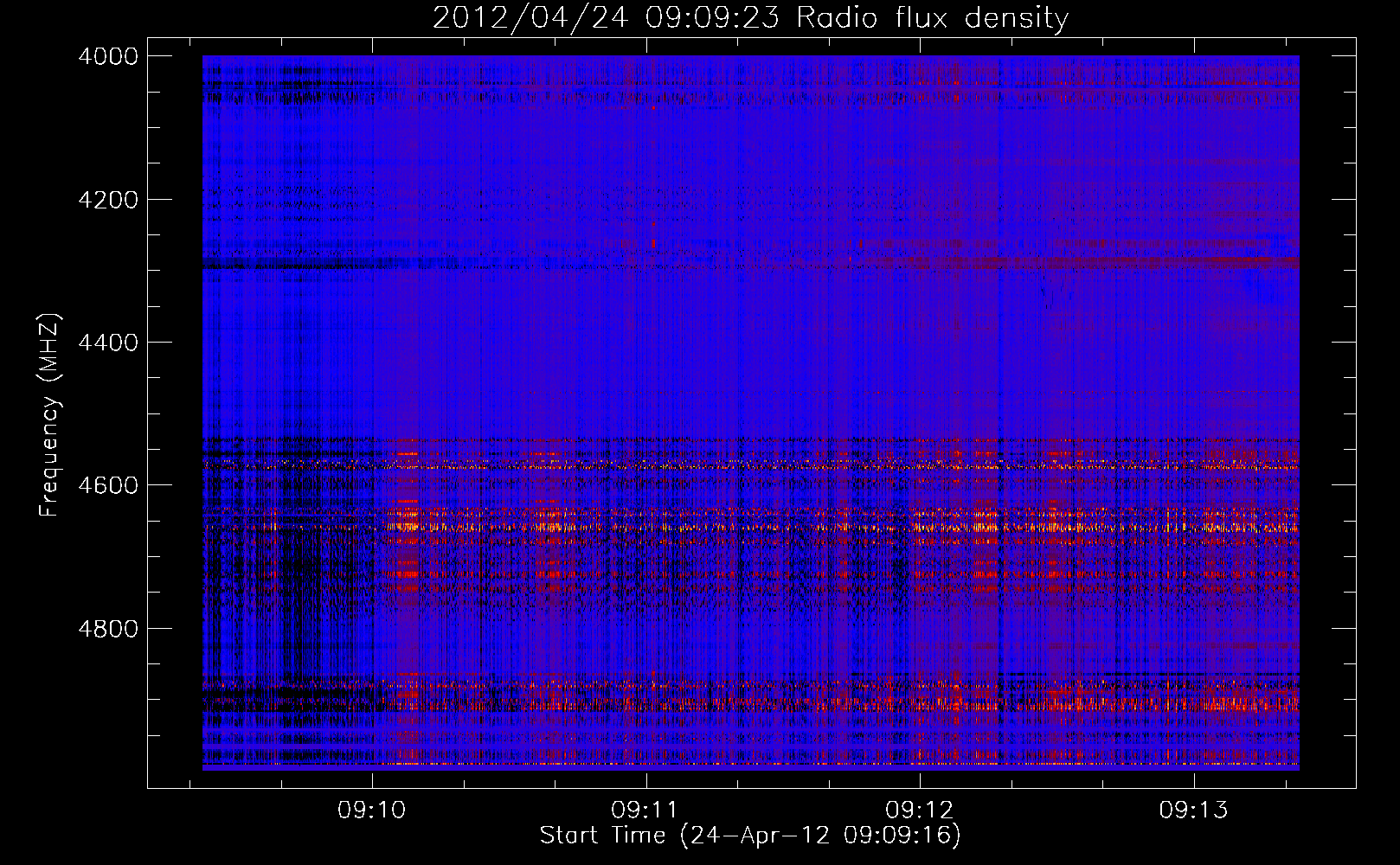
Task: Click the 4000 frequency axis label
Action: 108,56
